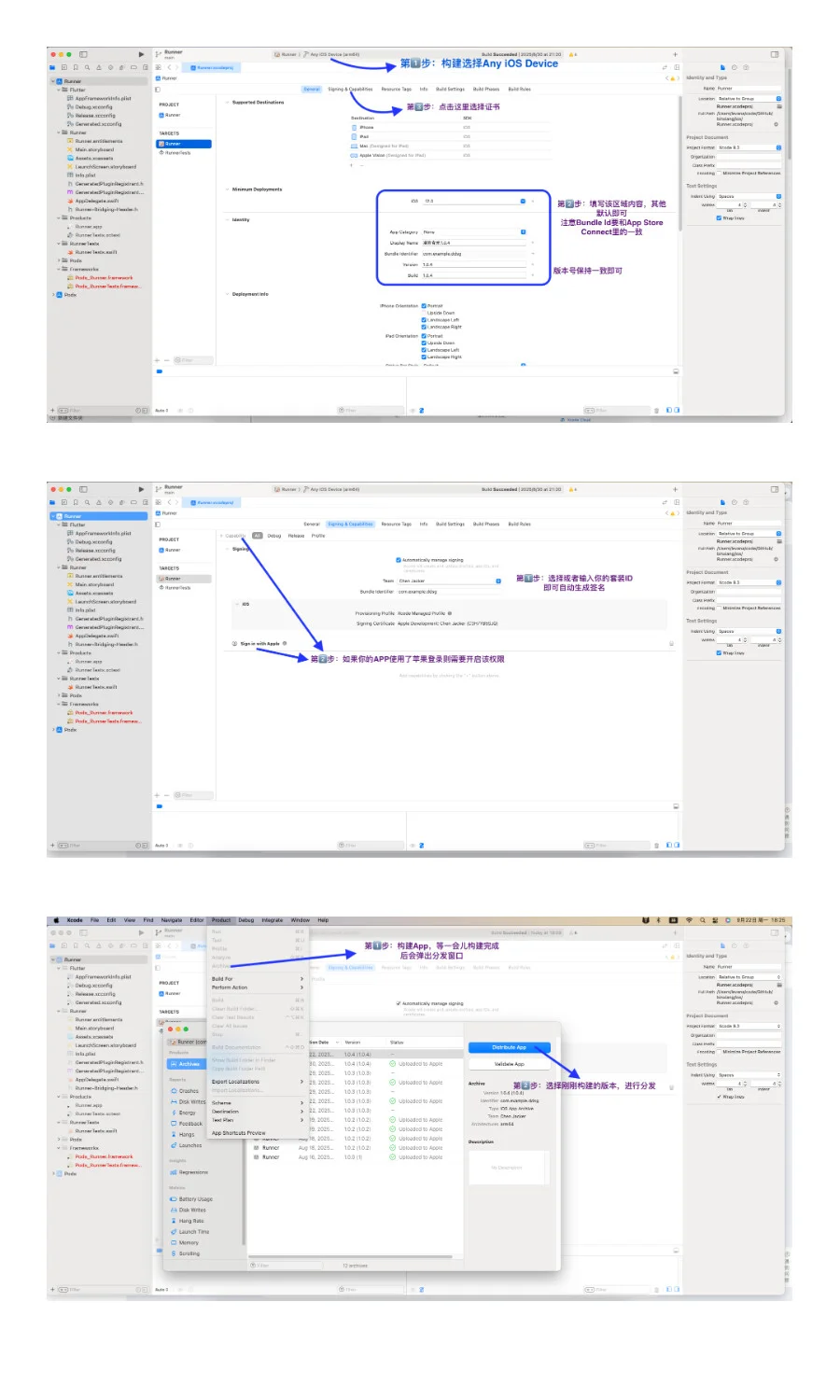Open Launch Time in the Organizer sidebar
The height and width of the screenshot is (1400, 840).
tap(189, 1232)
